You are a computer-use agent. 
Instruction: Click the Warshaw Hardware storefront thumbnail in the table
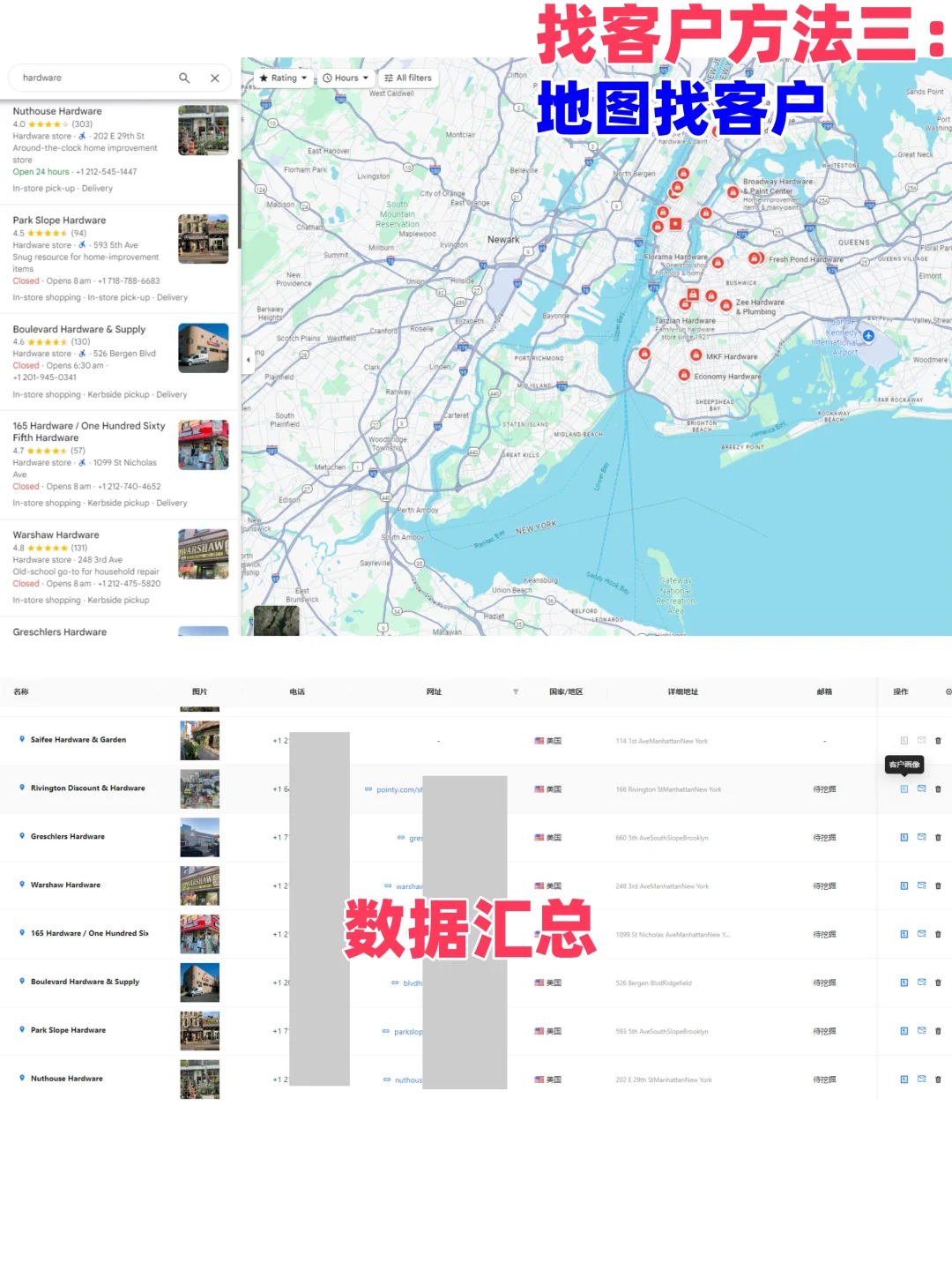click(x=198, y=885)
